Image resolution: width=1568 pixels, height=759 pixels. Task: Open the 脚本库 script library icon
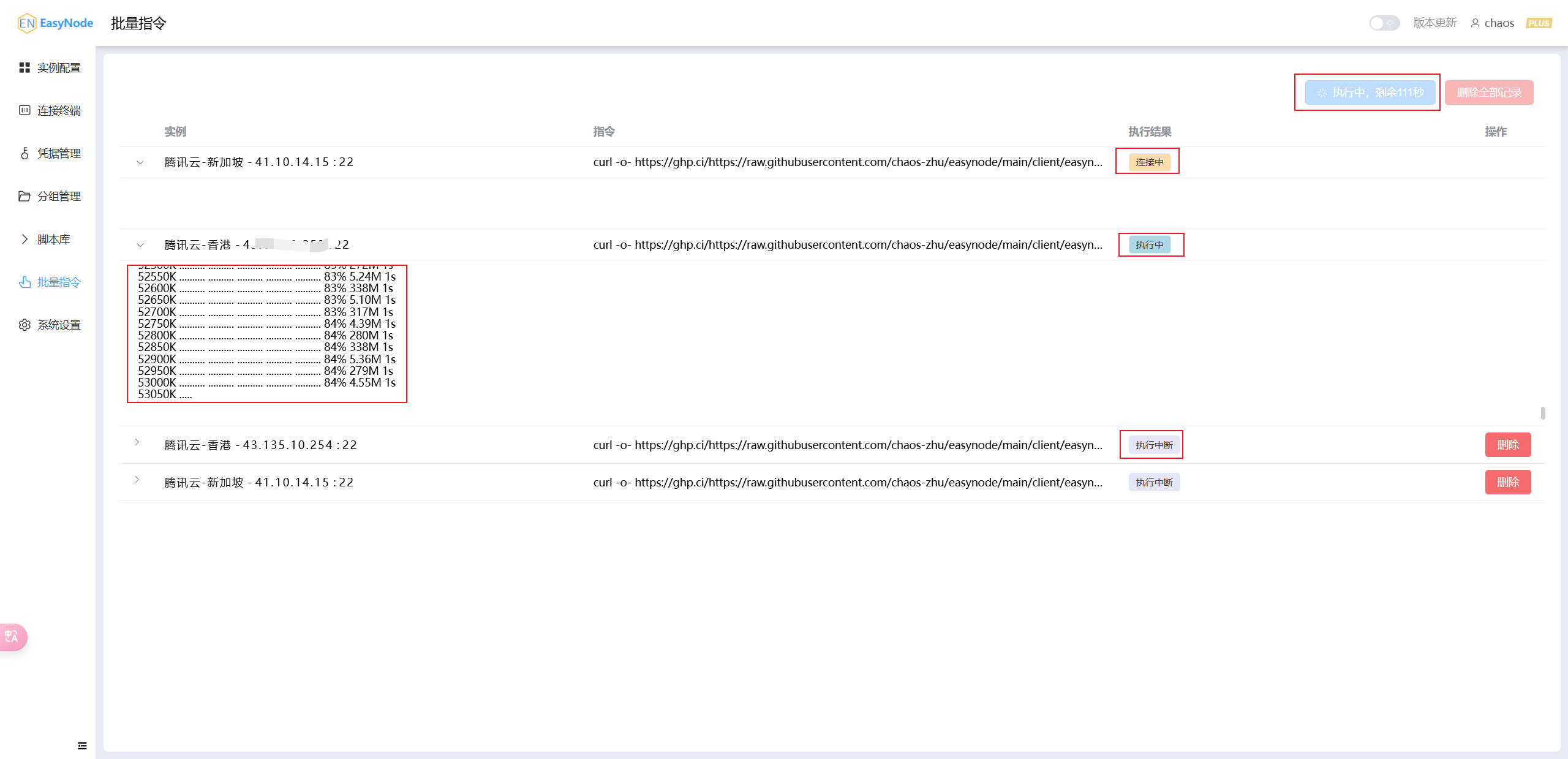coord(24,239)
